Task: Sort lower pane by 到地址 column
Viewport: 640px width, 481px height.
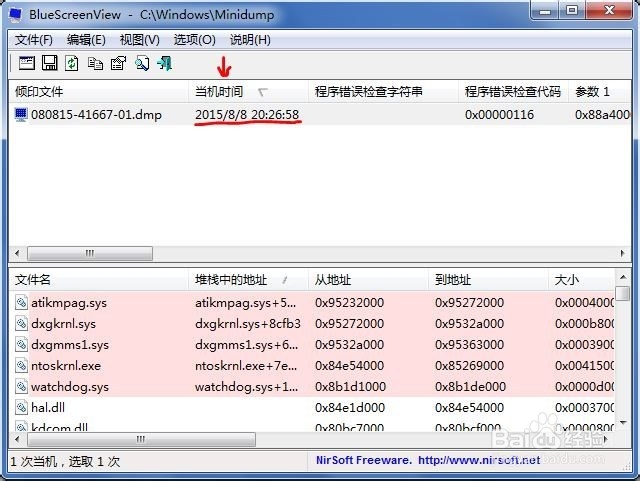Action: tap(488, 280)
